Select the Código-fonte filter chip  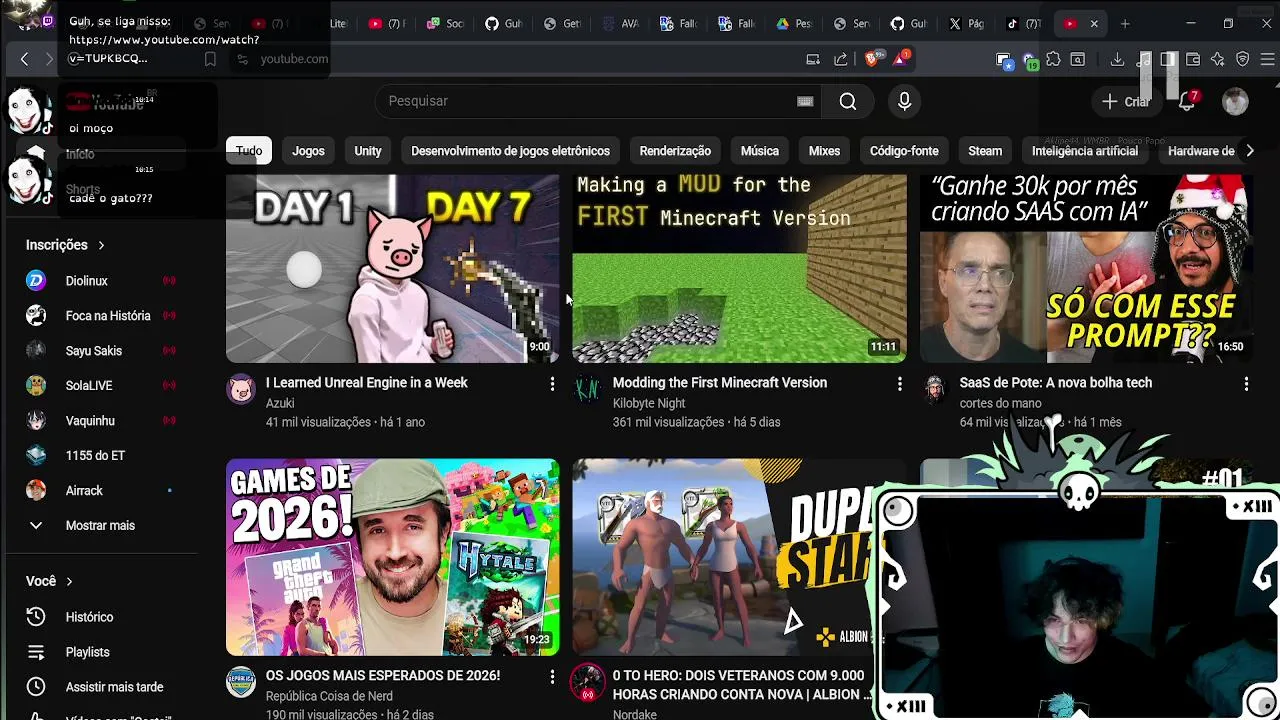point(904,151)
